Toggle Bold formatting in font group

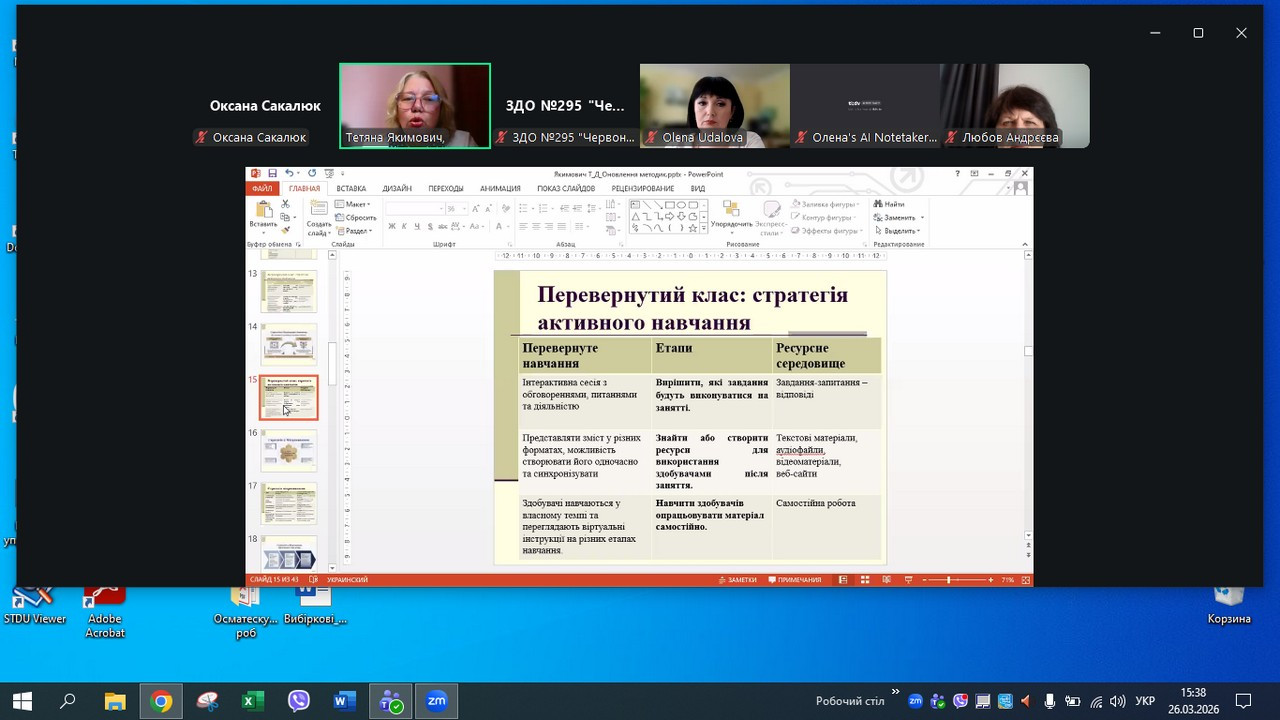(391, 226)
